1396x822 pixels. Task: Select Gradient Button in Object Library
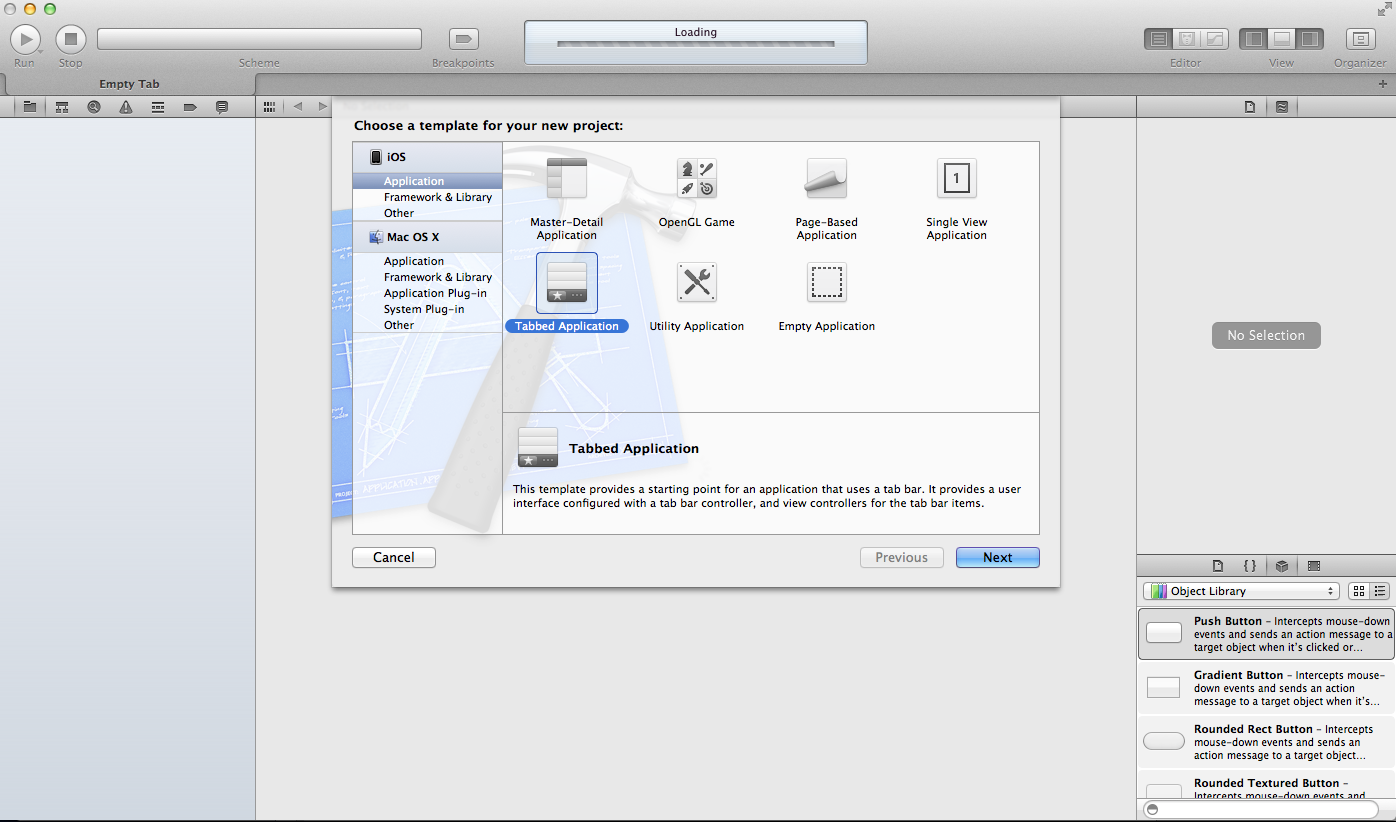1266,688
